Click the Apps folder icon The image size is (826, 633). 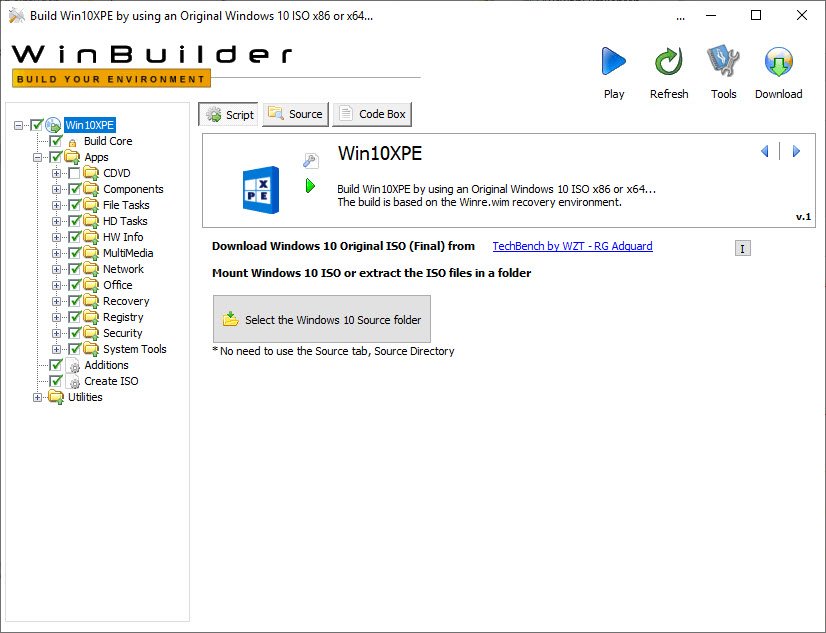pyautogui.click(x=72, y=157)
